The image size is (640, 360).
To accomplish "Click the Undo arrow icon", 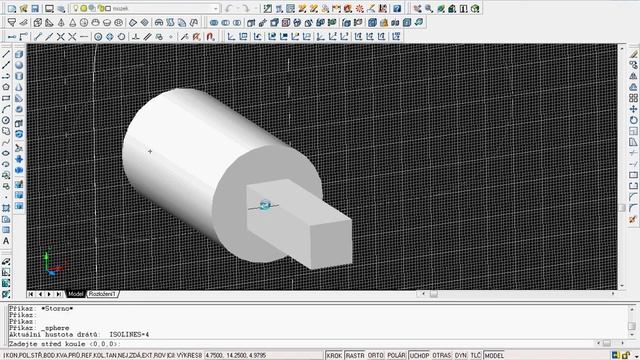I will [x=229, y=8].
